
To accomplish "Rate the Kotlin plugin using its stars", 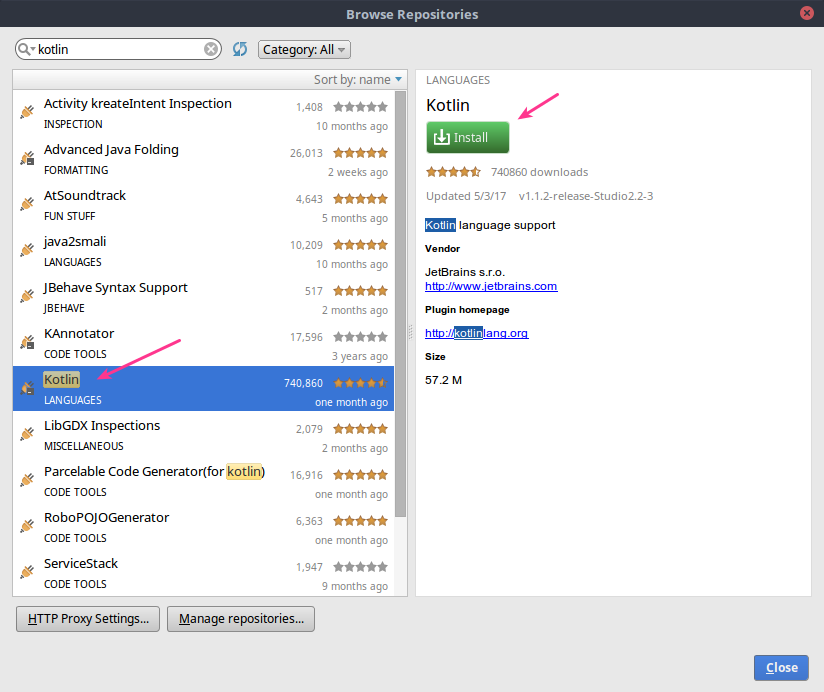I will pyautogui.click(x=452, y=171).
